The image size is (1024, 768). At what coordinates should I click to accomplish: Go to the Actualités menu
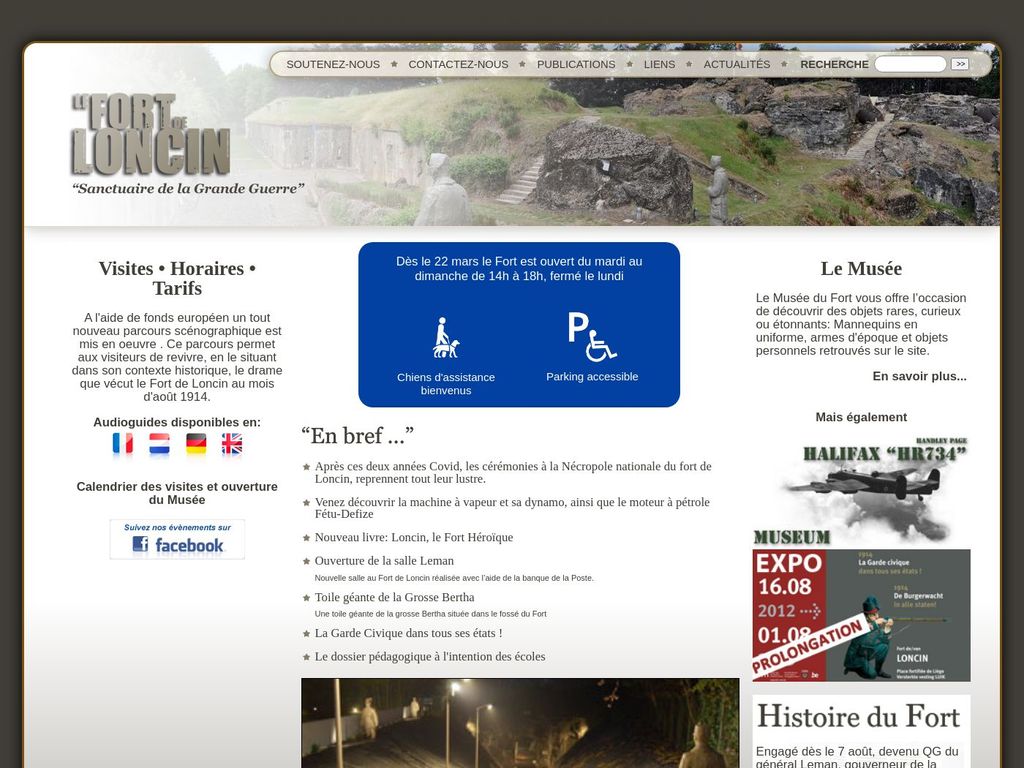tap(737, 64)
